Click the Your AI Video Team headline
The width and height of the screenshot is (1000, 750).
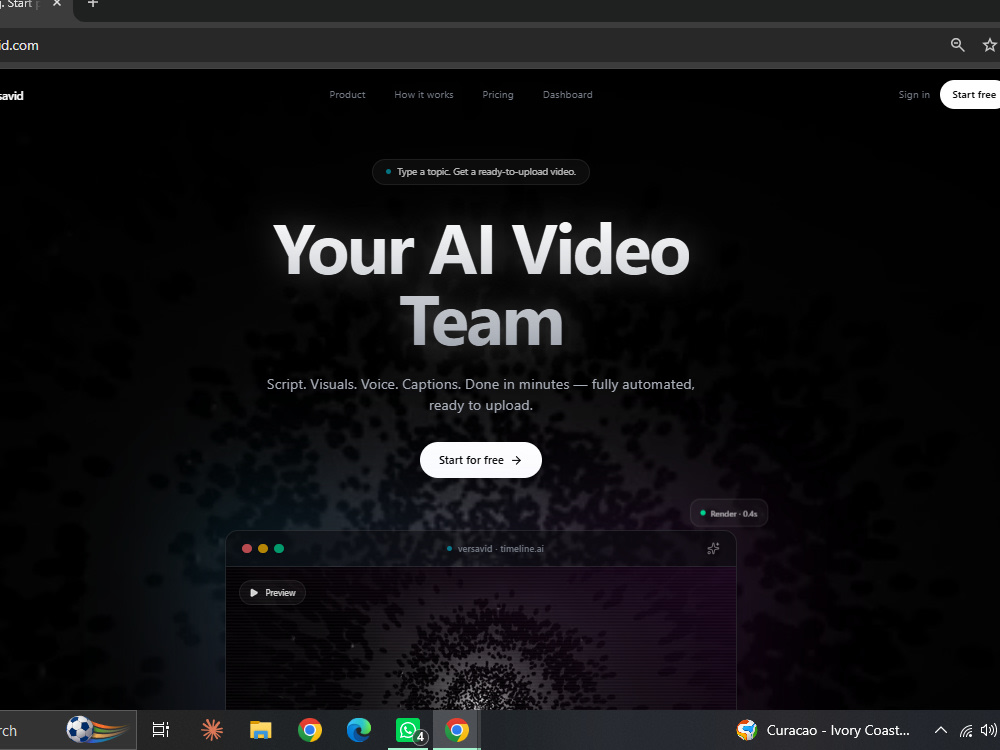click(x=481, y=286)
